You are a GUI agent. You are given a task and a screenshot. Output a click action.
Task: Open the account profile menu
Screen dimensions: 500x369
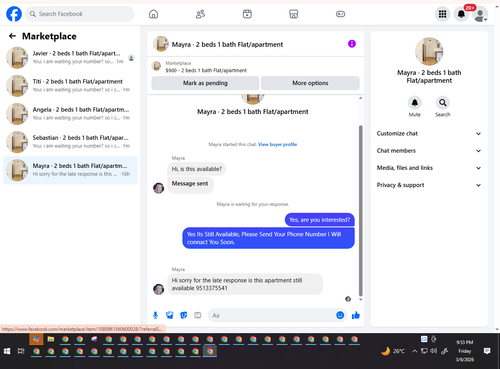pos(480,15)
